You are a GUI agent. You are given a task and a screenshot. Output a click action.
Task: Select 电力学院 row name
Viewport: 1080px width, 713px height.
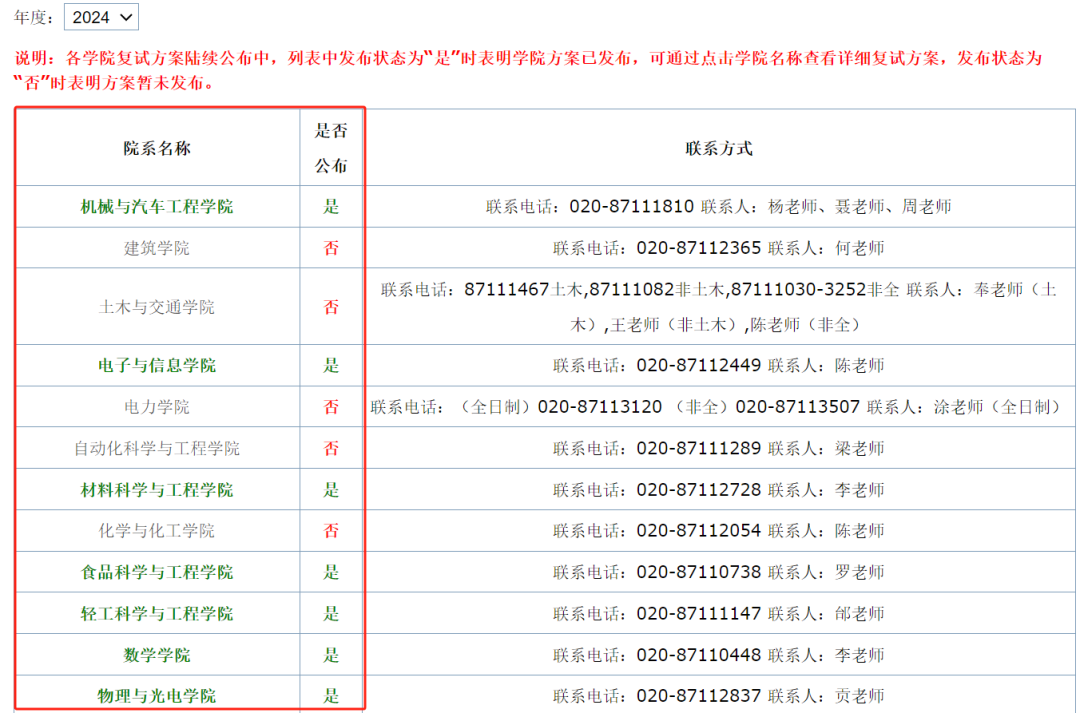coord(157,406)
